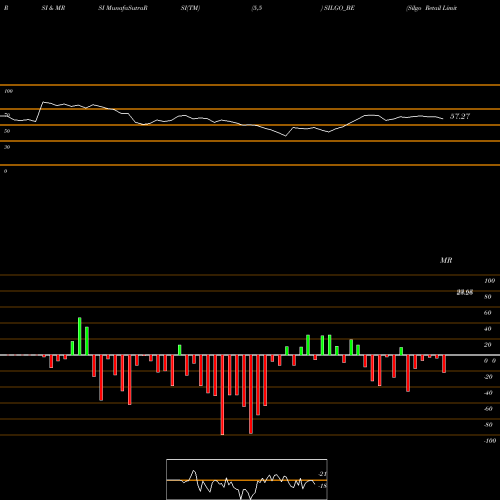Click the MR axis label 40
500x500 pixels.
(487, 329)
